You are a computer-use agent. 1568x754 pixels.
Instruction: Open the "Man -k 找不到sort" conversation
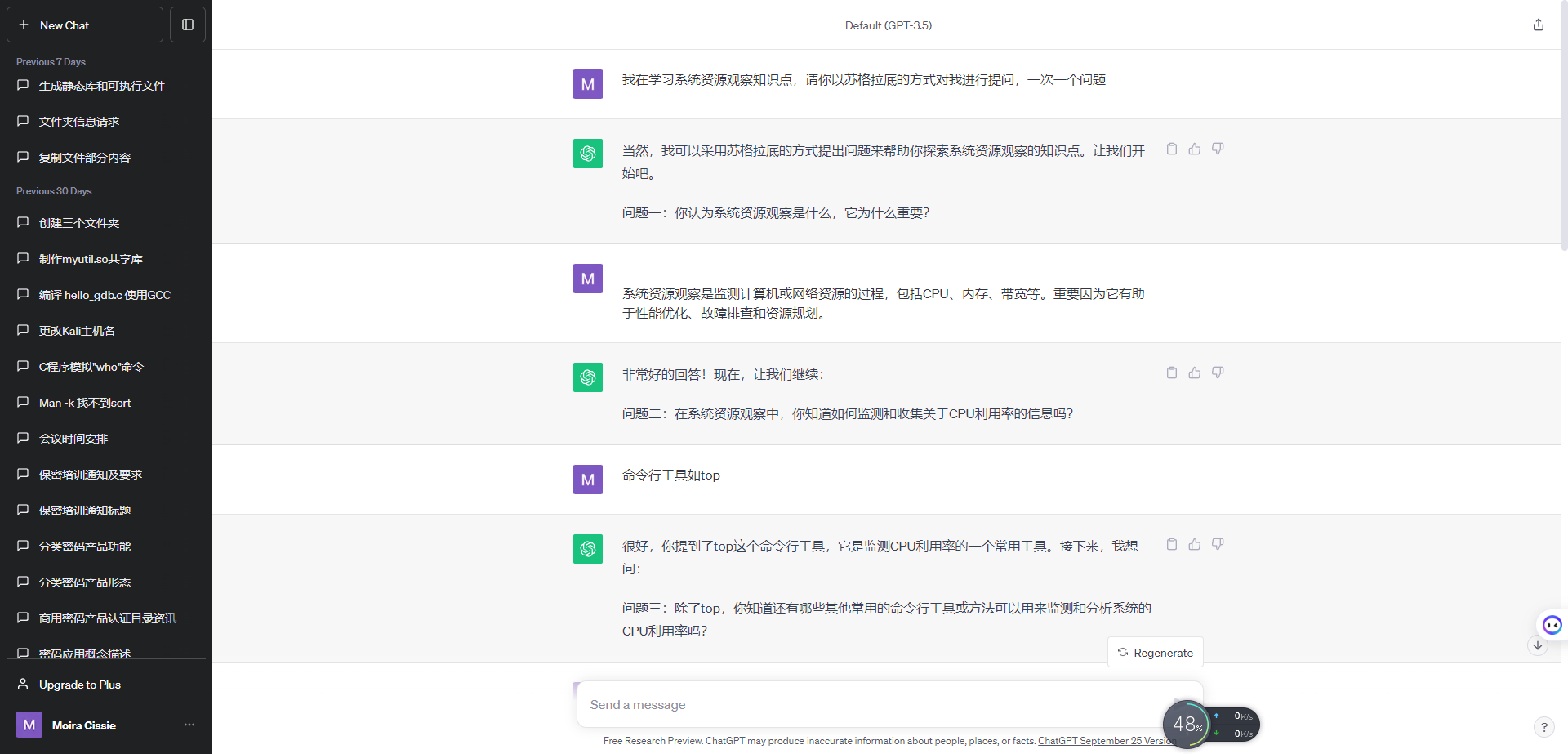click(85, 403)
